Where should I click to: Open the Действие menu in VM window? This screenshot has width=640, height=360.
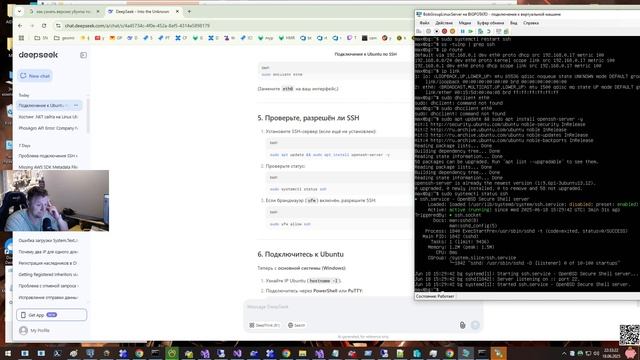point(444,23)
